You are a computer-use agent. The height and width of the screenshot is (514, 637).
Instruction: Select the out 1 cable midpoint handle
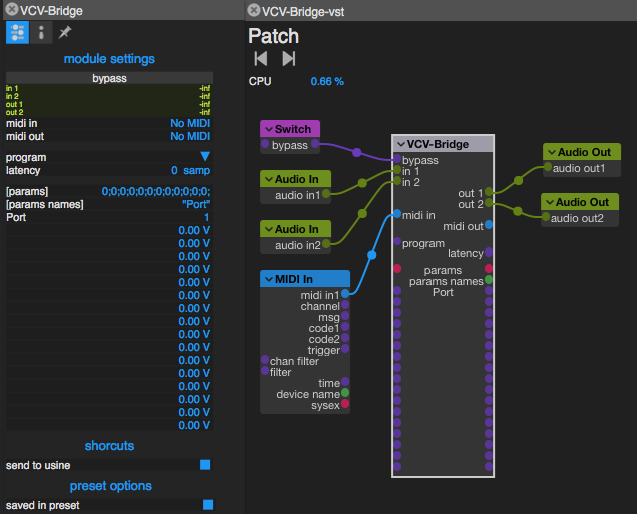coord(518,180)
